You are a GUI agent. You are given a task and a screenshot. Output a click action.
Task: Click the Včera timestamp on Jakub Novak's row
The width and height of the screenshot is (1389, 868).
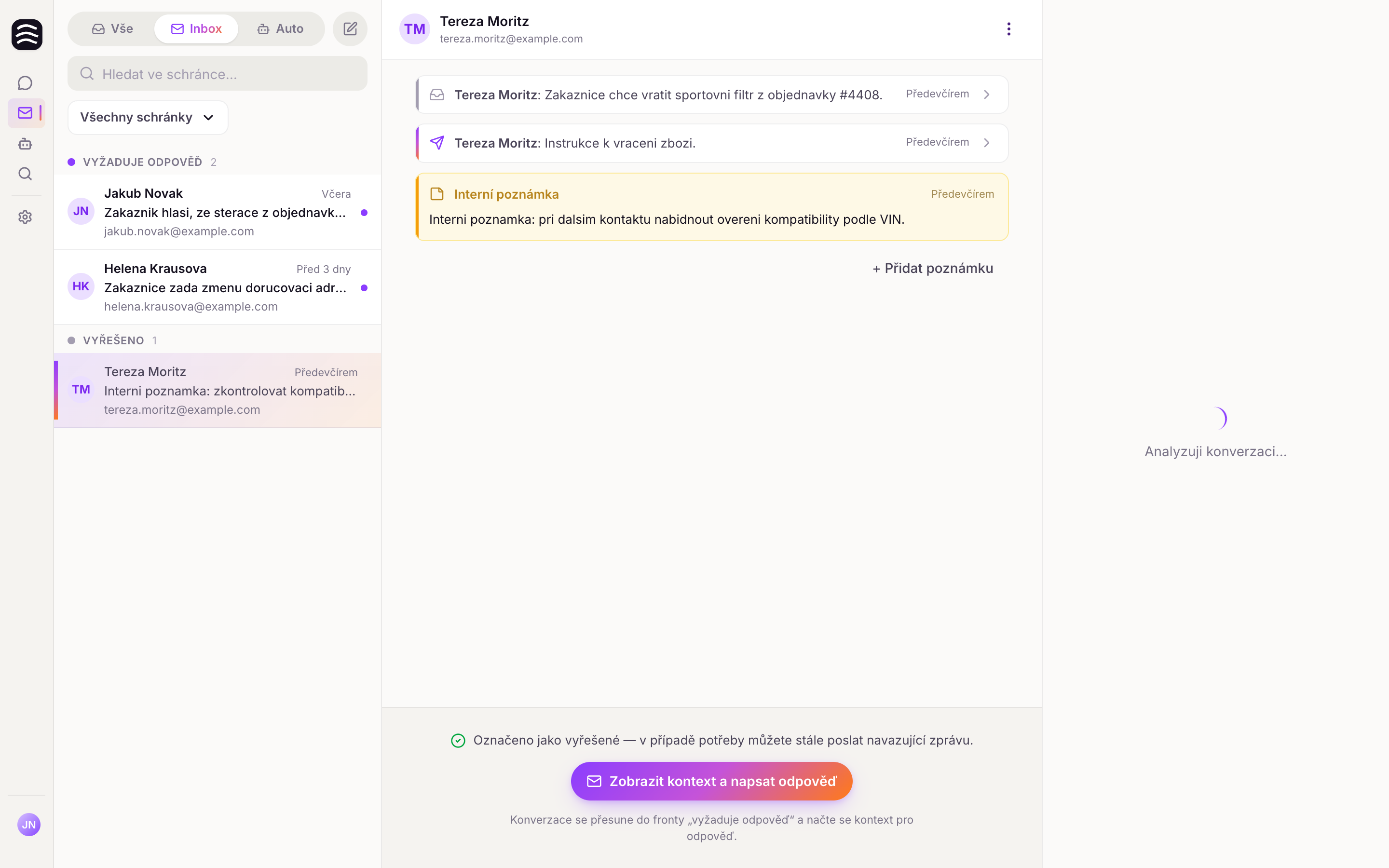(x=336, y=194)
